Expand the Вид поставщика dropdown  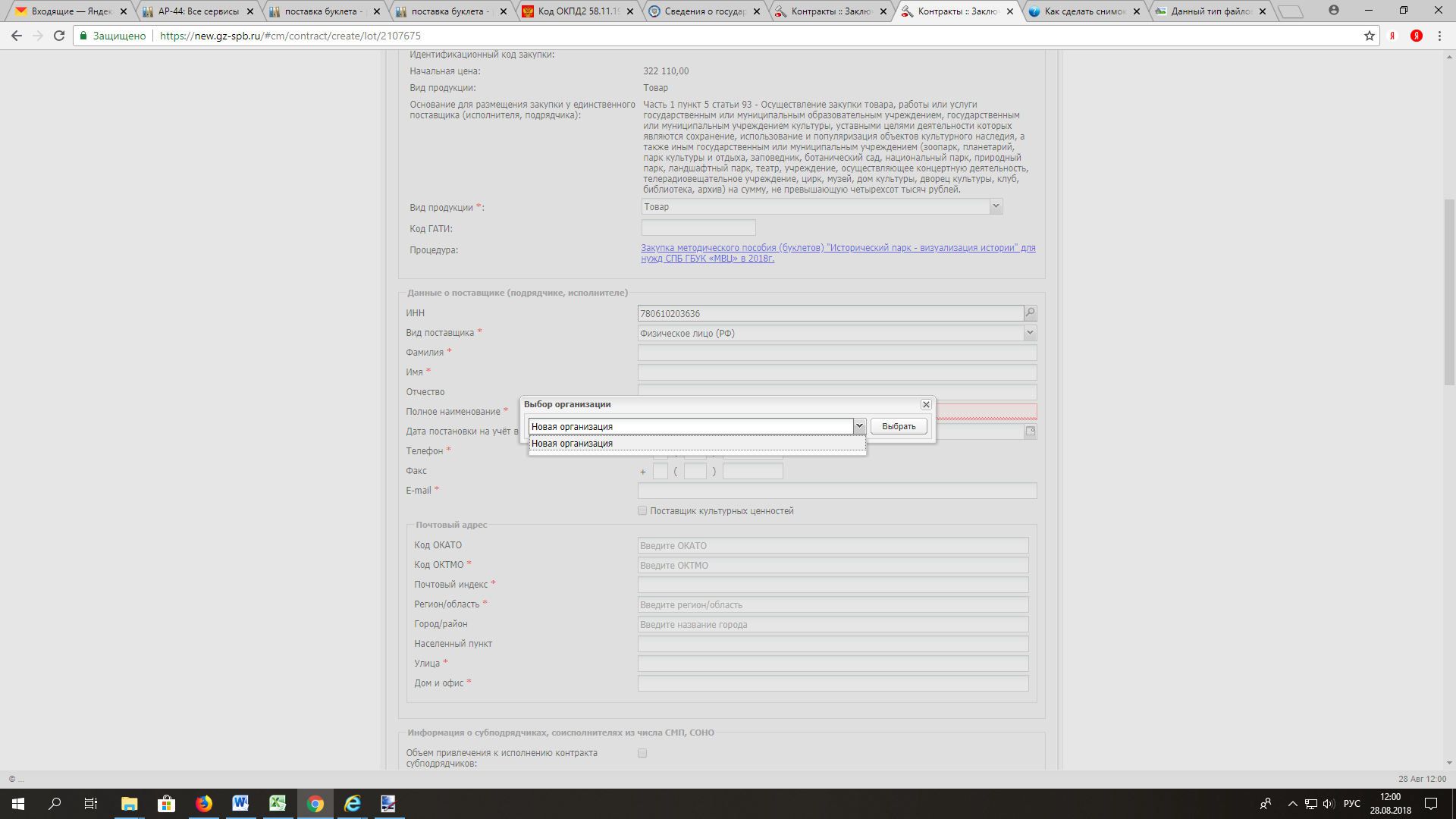[x=1030, y=332]
